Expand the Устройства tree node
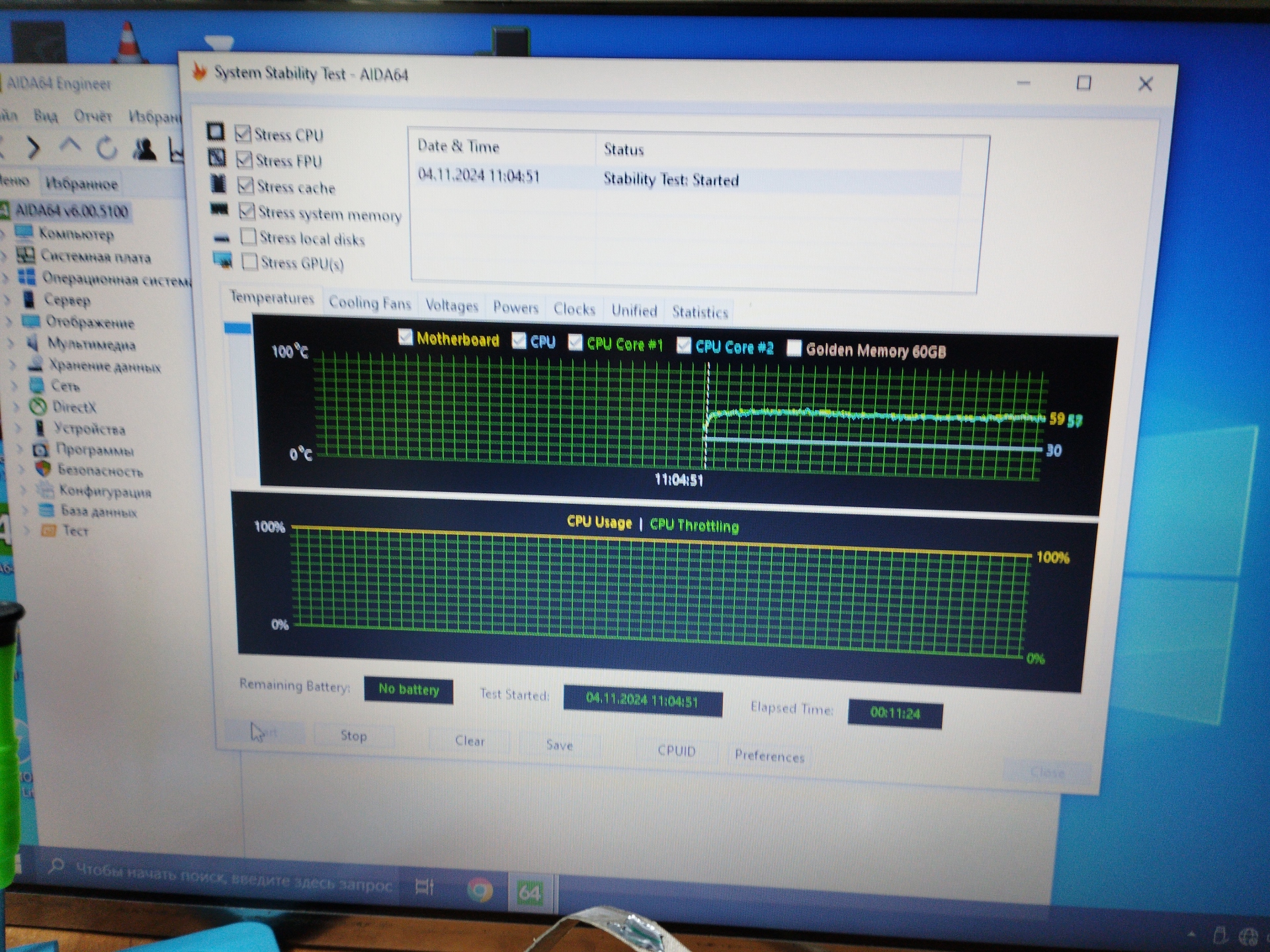 click(19, 428)
